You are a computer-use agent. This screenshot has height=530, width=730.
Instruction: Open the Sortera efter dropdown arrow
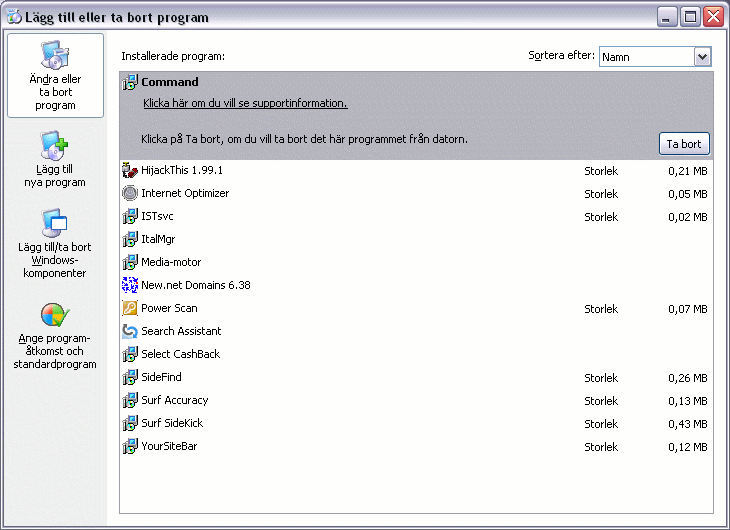pos(703,57)
